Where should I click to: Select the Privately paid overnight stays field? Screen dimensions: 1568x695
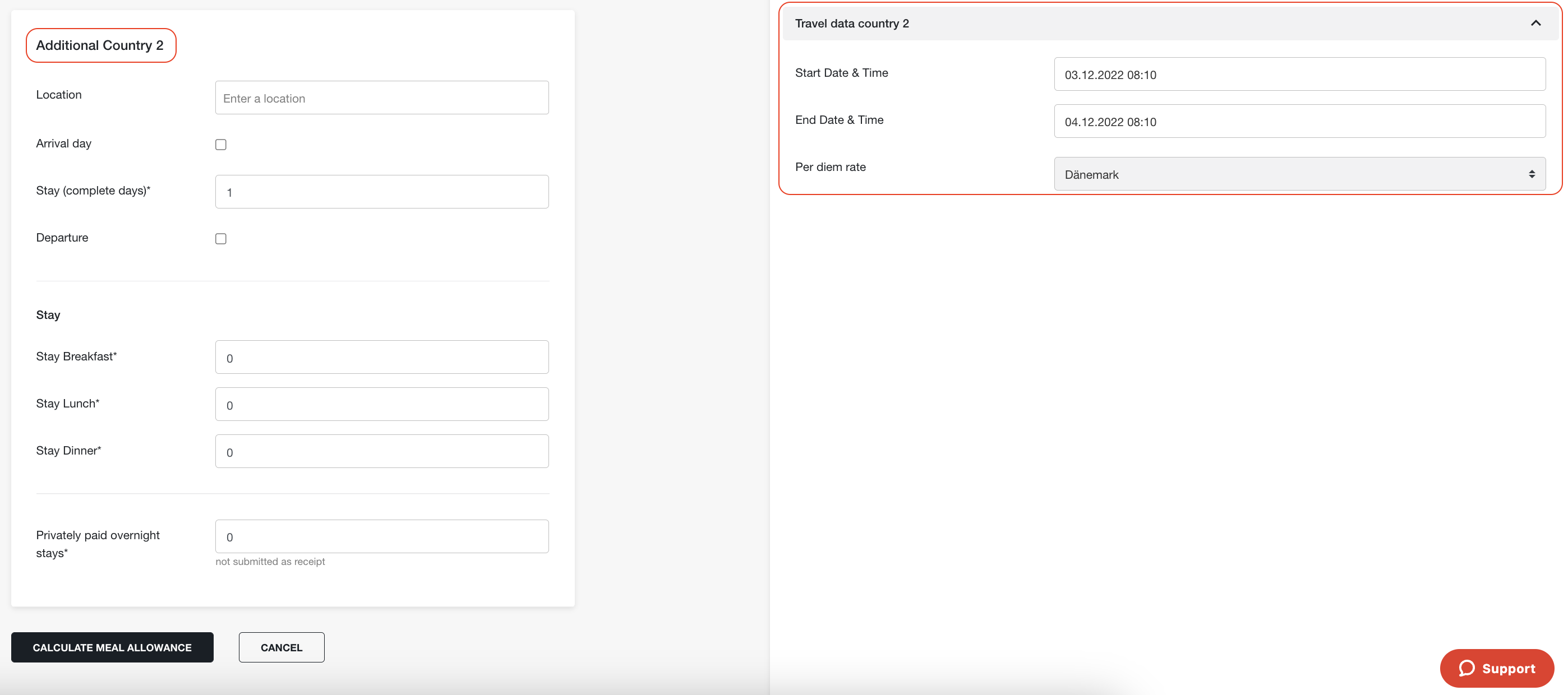382,536
